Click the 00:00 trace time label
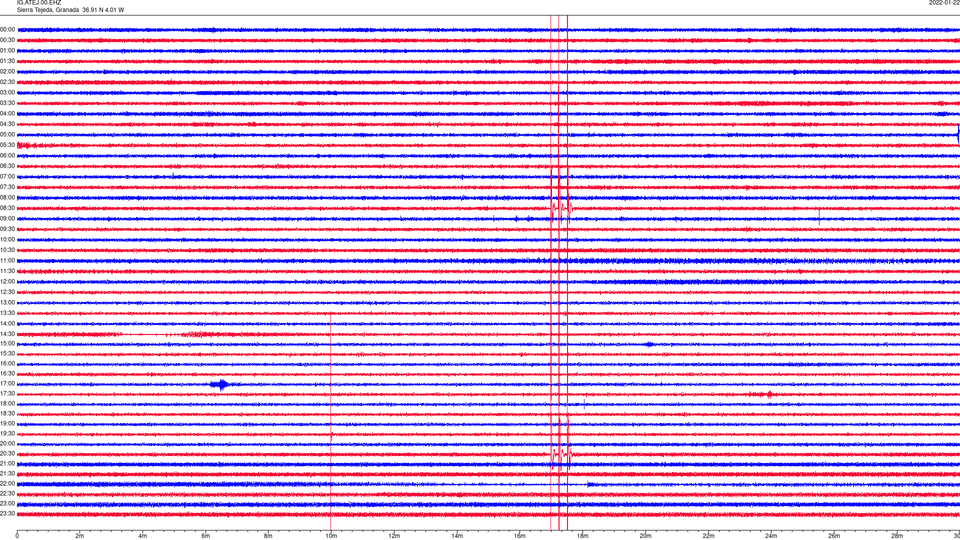 7,29
